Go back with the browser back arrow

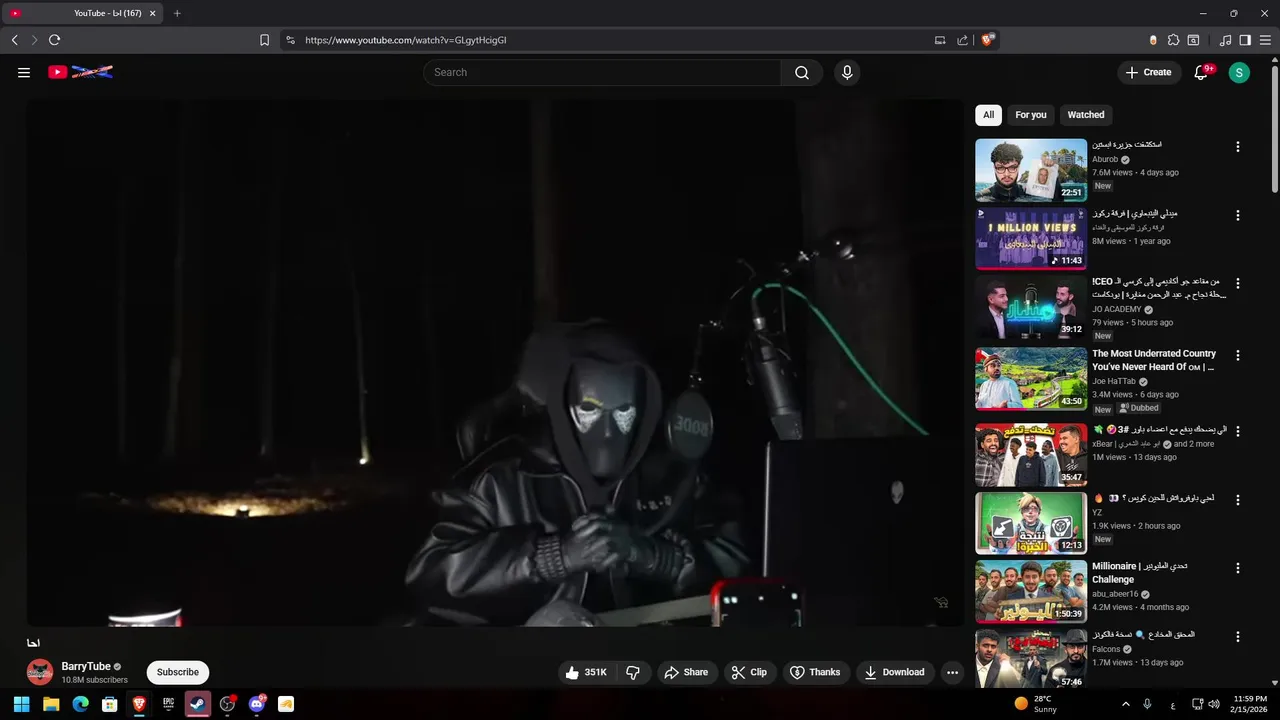point(14,40)
